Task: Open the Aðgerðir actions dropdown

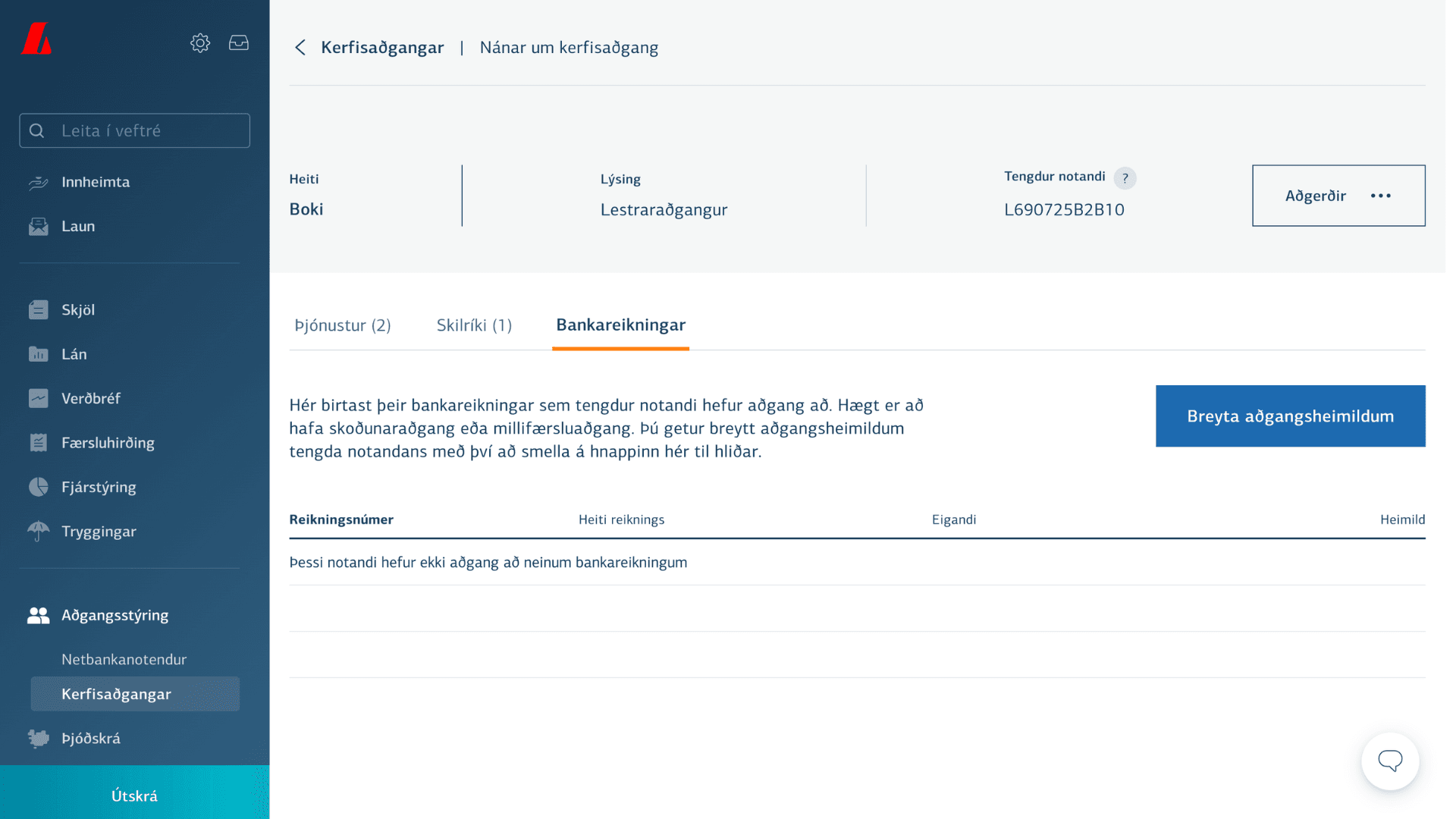Action: point(1338,196)
